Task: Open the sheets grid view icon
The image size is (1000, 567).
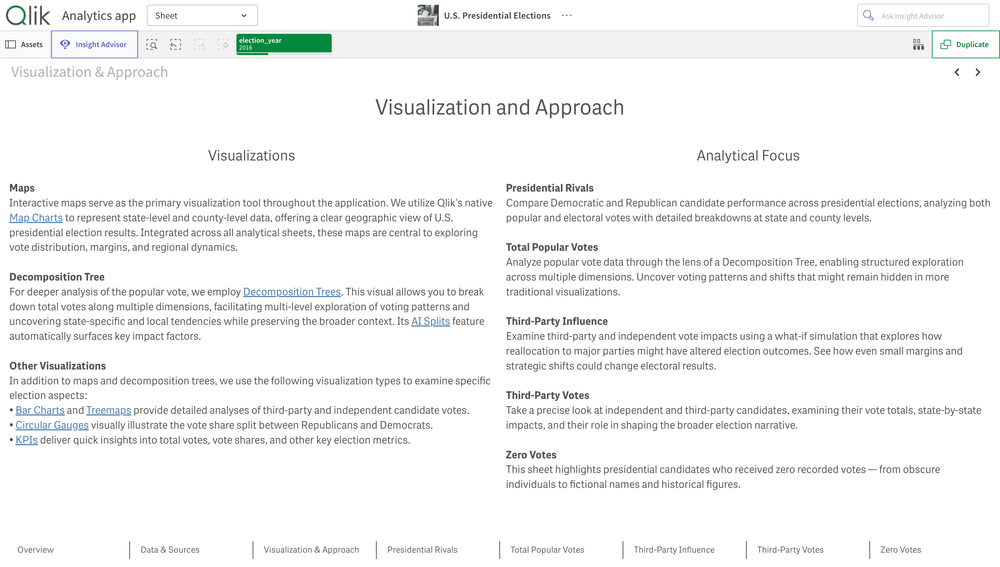Action: click(918, 45)
